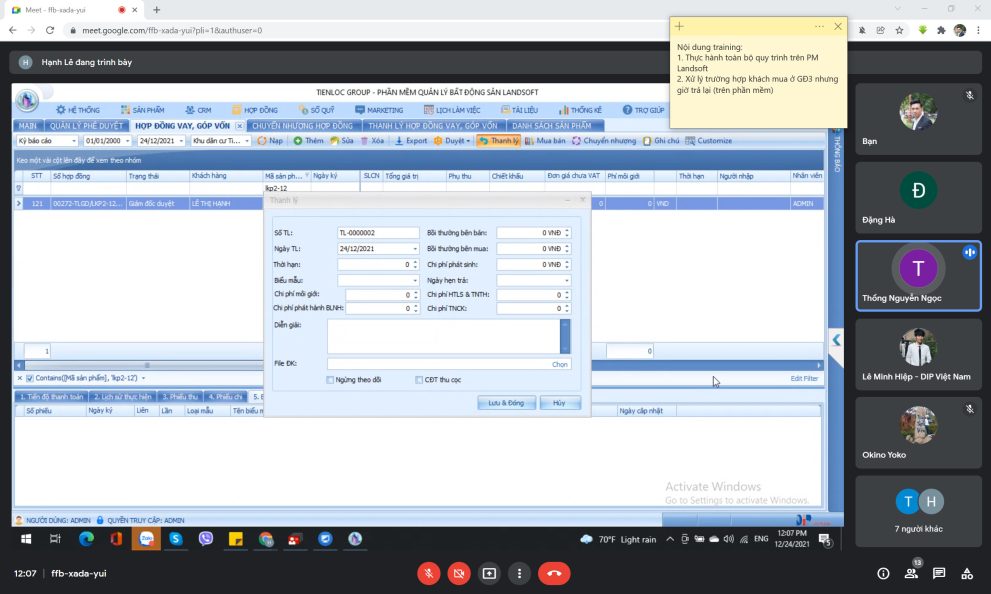Viewport: 991px width, 594px height.
Task: Click the Nạp reload toolbar button
Action: 270,140
